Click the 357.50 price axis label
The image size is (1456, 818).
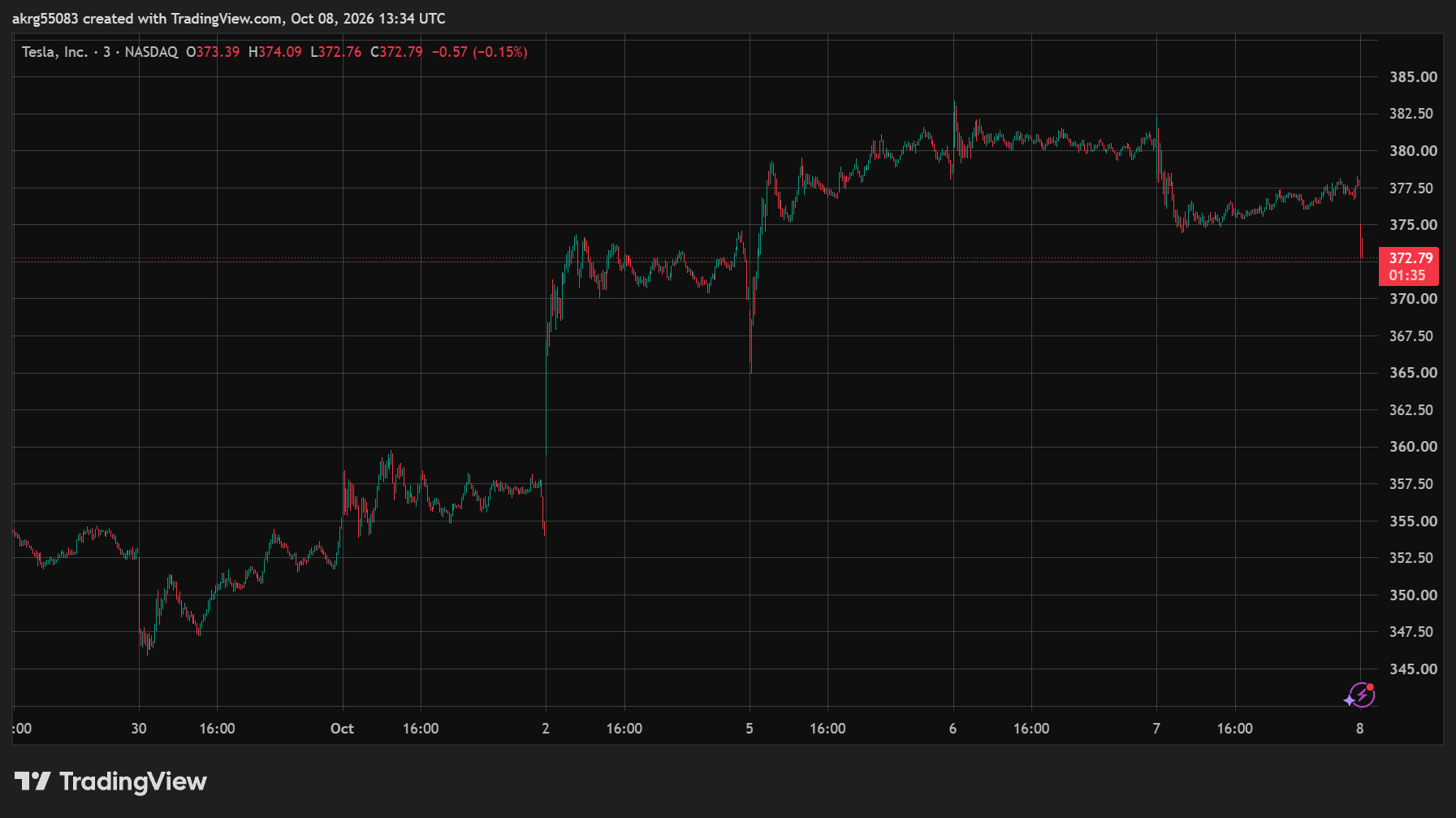pyautogui.click(x=1411, y=484)
